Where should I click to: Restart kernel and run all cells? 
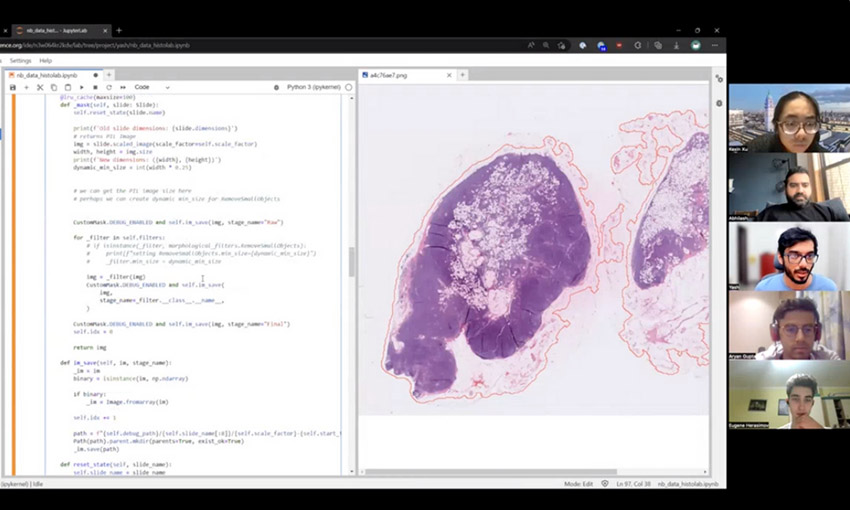(x=120, y=88)
